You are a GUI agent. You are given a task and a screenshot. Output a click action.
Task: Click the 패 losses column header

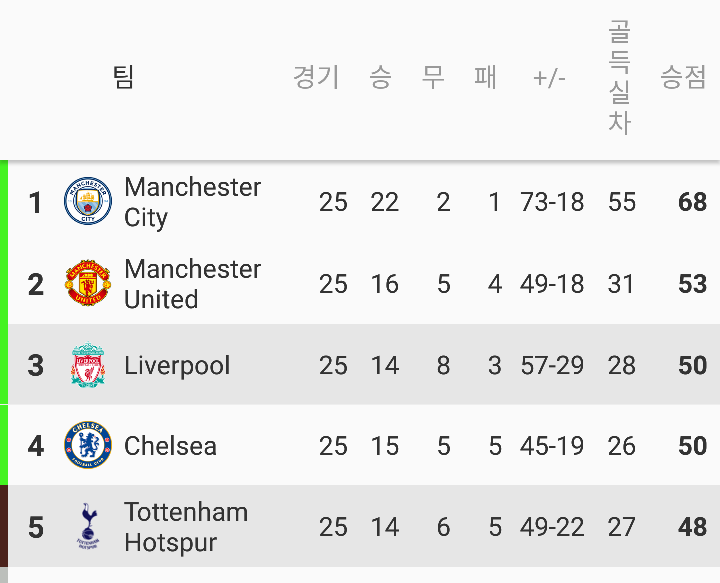[x=485, y=77]
